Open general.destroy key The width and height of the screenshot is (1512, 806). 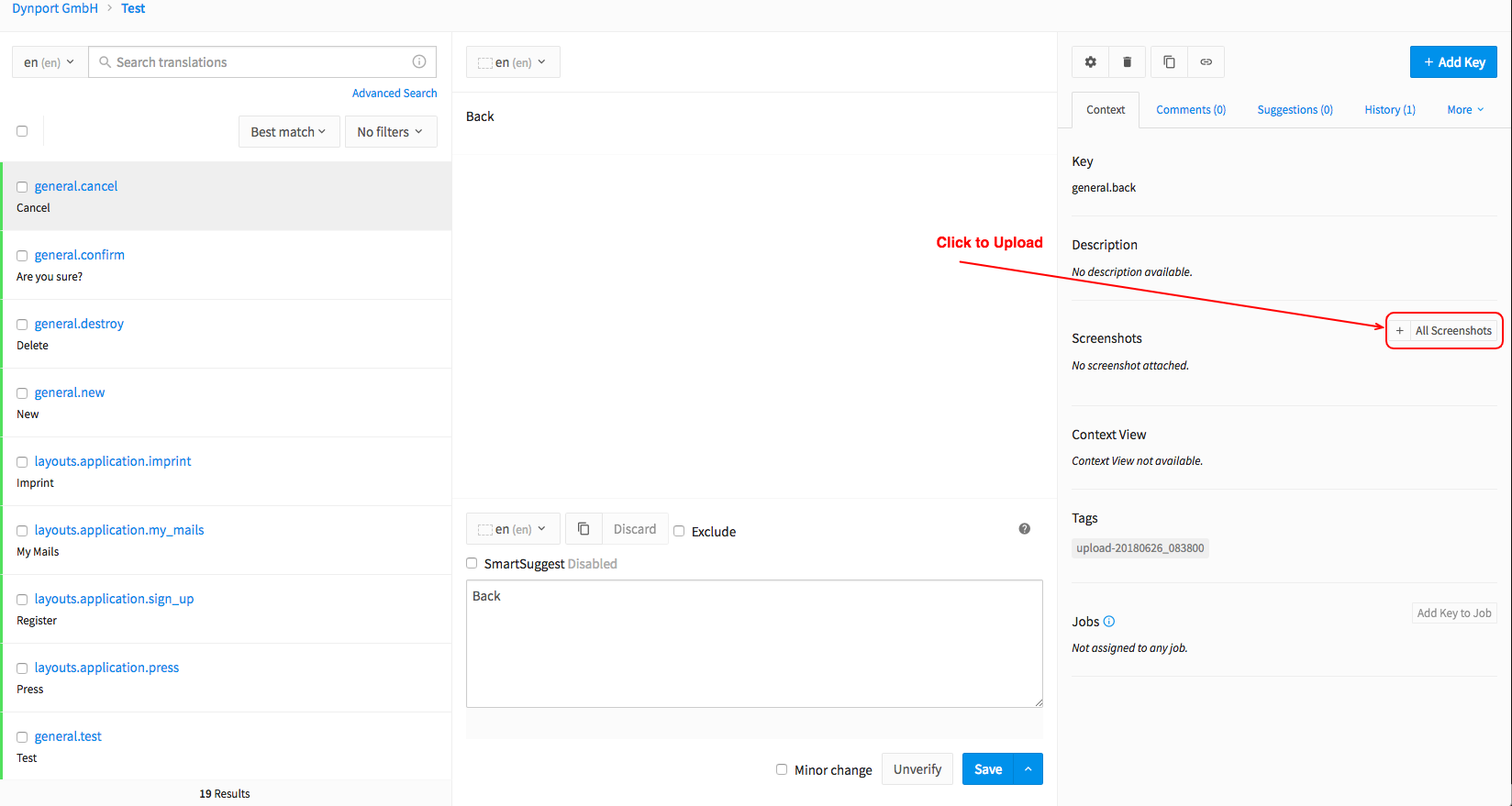(79, 324)
